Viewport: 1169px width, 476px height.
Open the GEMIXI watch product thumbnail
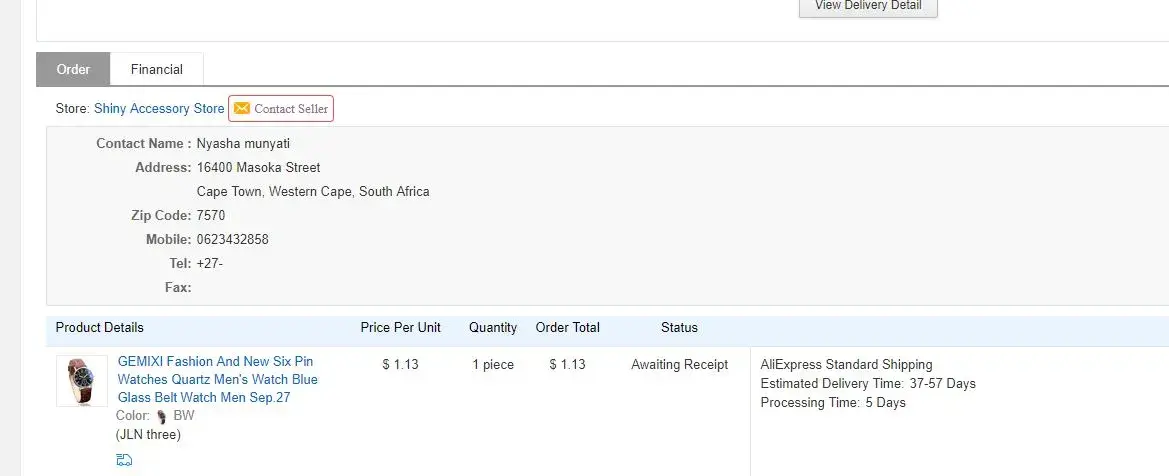click(82, 381)
